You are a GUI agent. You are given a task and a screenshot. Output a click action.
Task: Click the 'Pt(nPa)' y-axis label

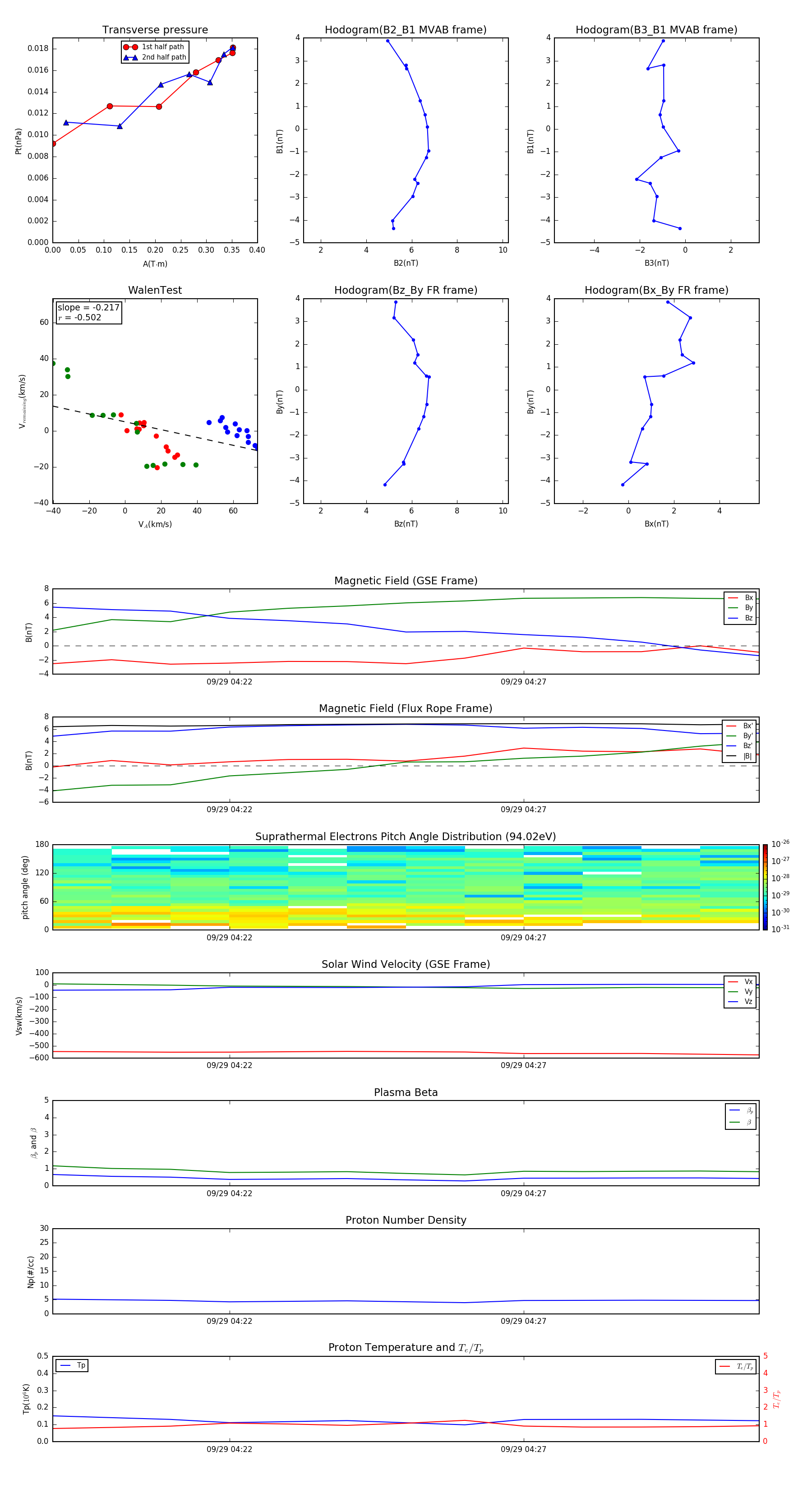click(18, 140)
